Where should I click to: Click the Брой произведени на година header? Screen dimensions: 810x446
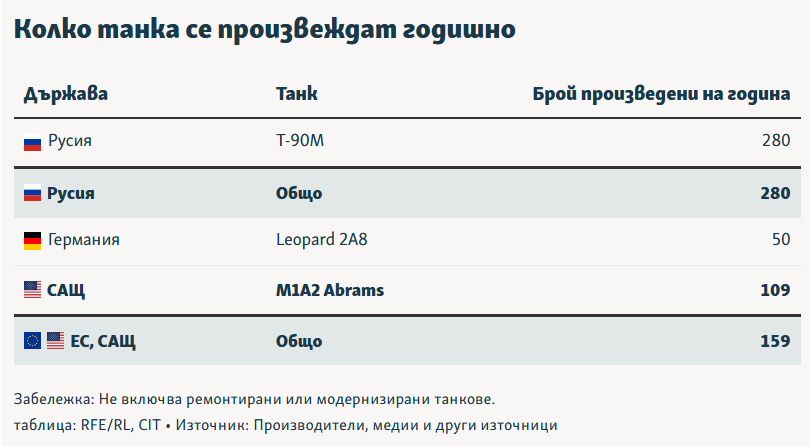click(661, 95)
